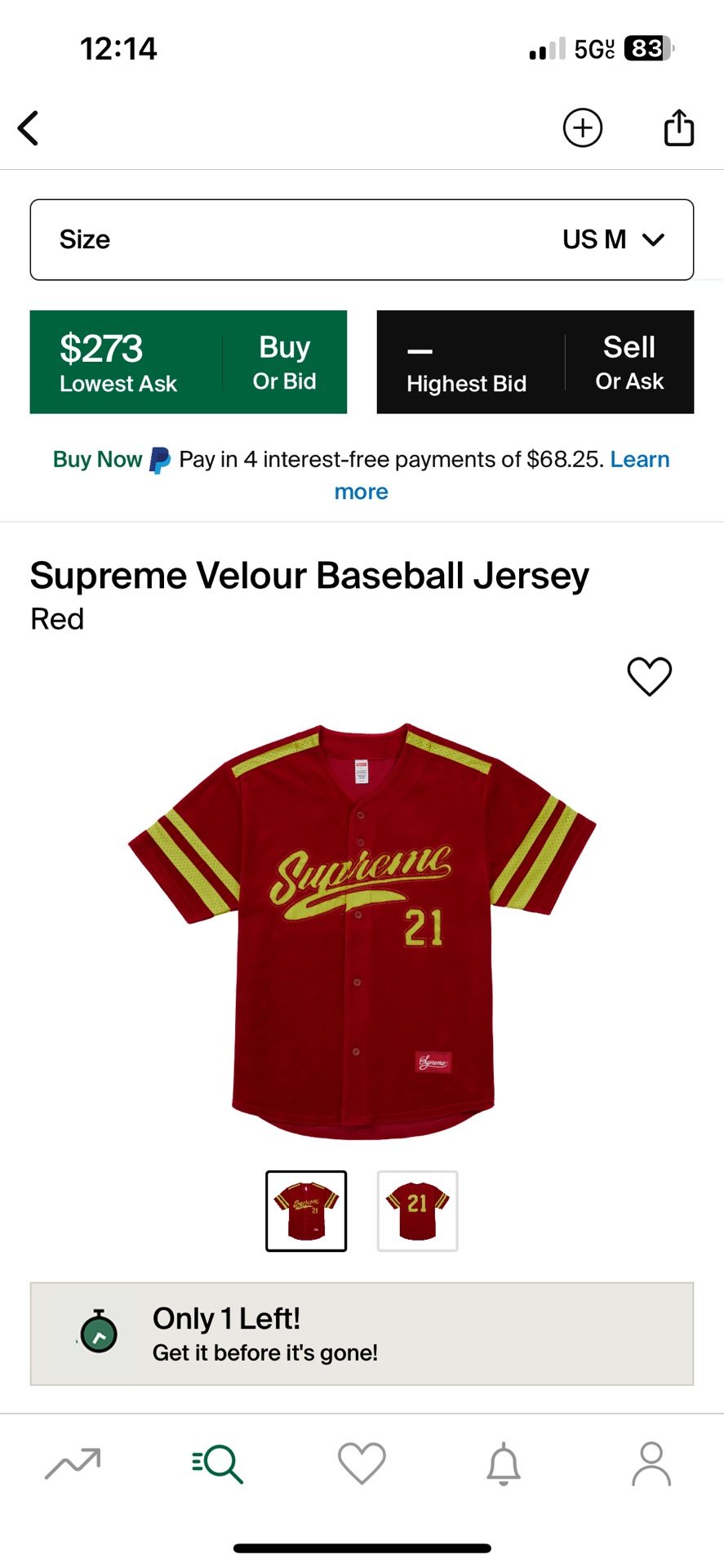Favorite the jersey with the heart icon
This screenshot has height=1568, width=724.
pos(650,676)
